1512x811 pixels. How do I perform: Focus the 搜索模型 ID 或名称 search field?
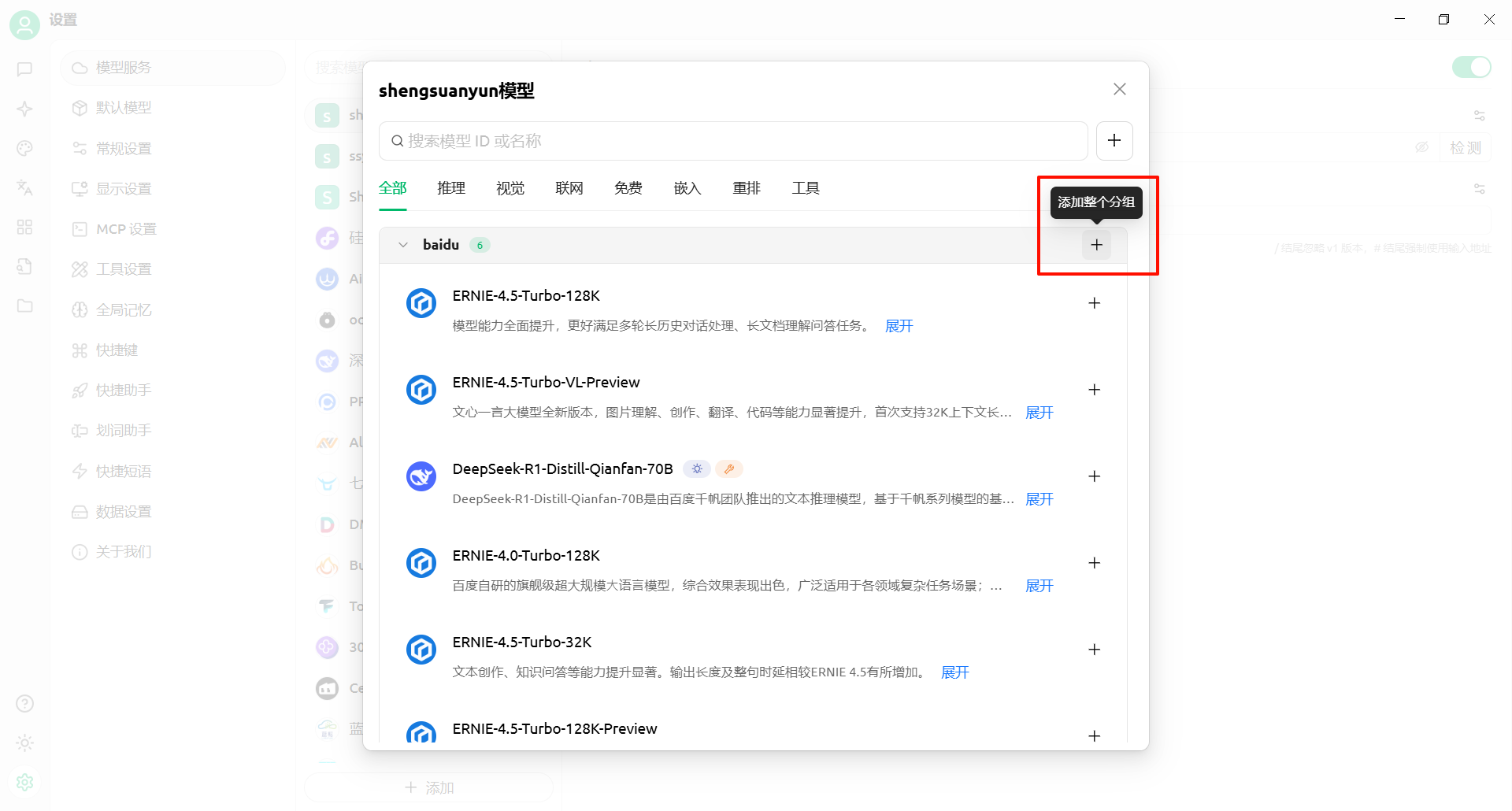733,141
